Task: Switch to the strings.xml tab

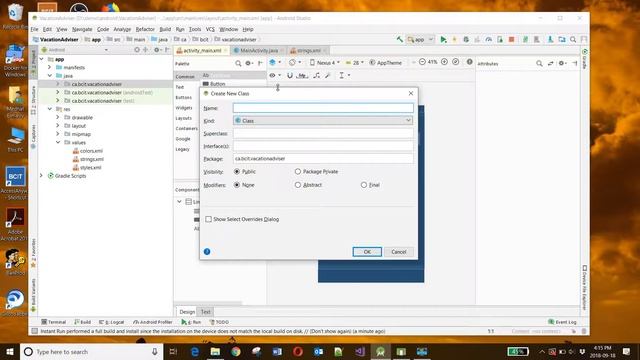Action: 308,51
